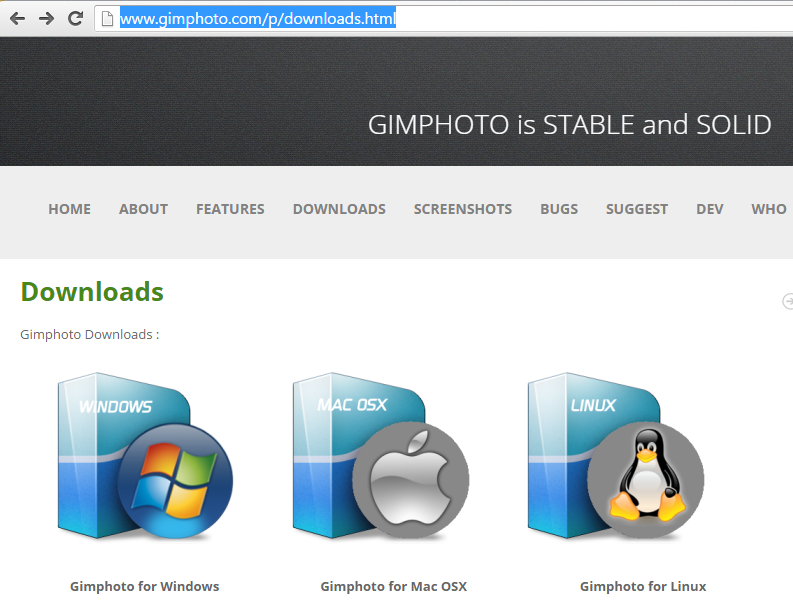Open the HOME menu item

(70, 209)
